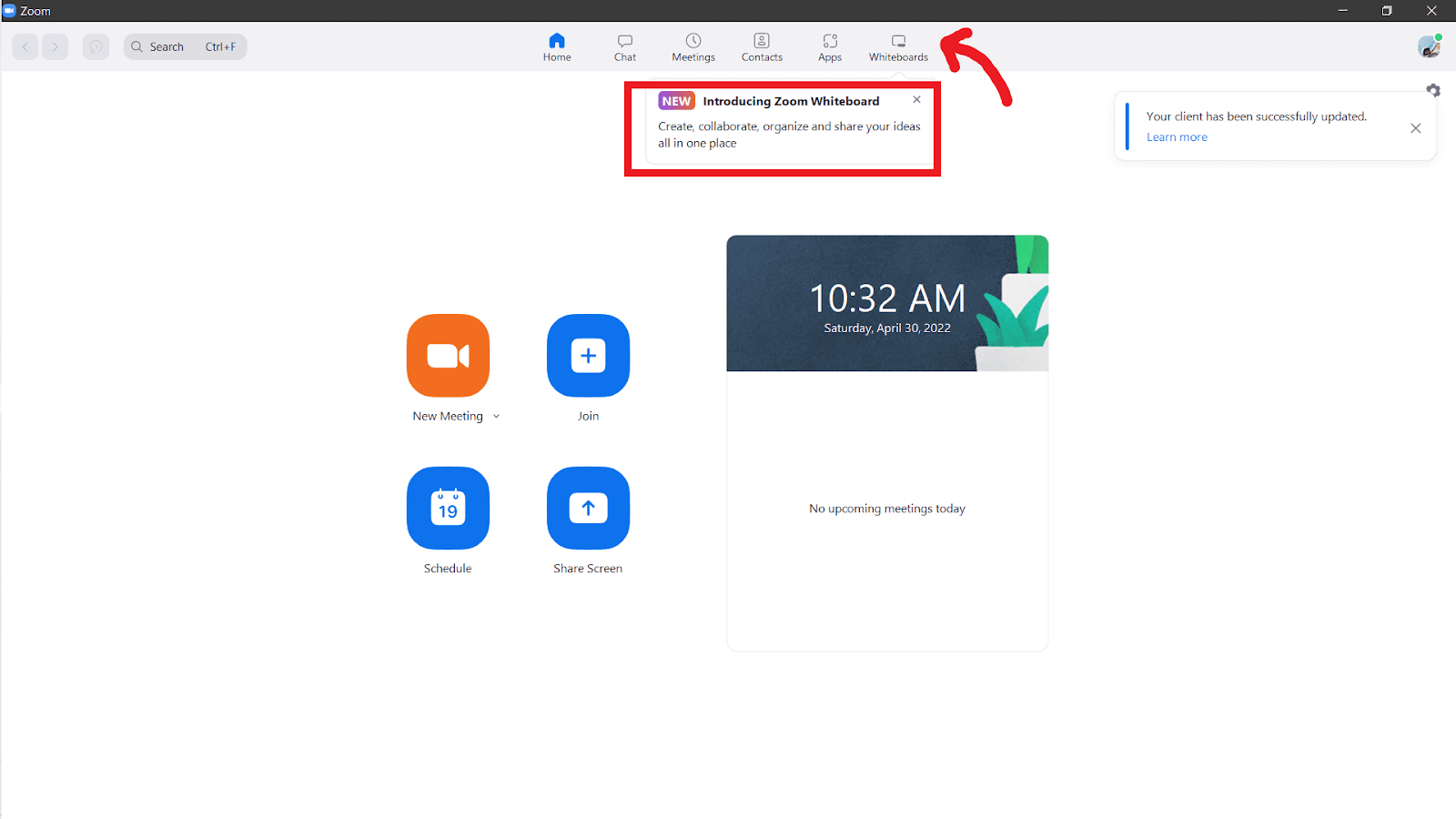Click the Join meeting icon

click(588, 356)
